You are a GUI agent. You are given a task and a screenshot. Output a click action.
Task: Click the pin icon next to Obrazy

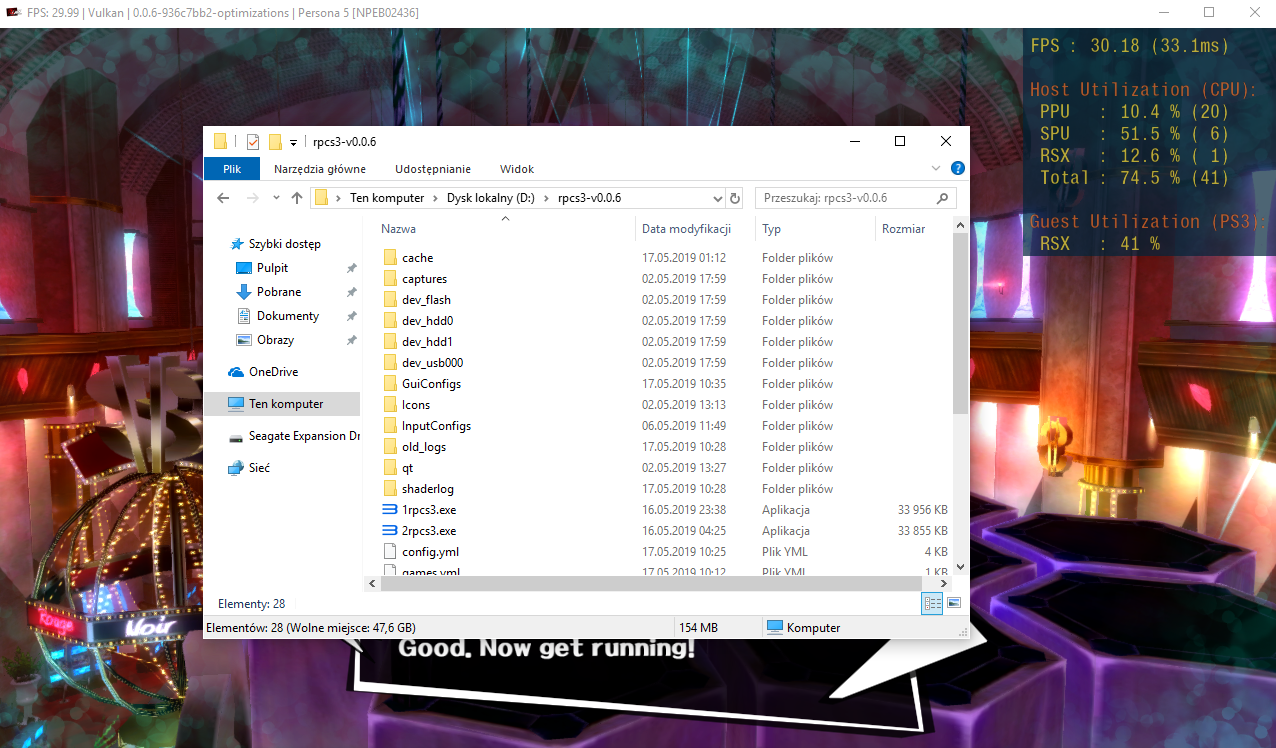tap(351, 340)
